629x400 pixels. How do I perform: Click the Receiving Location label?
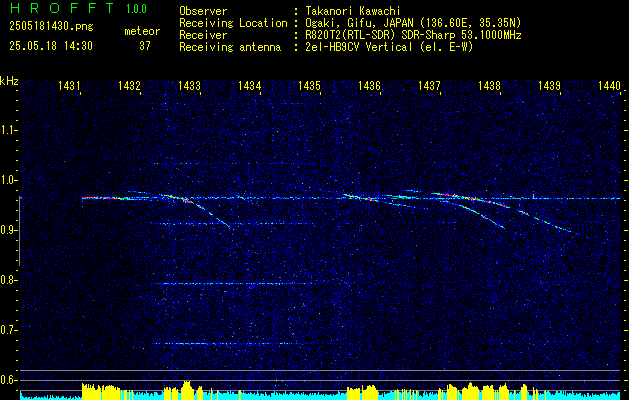click(233, 23)
